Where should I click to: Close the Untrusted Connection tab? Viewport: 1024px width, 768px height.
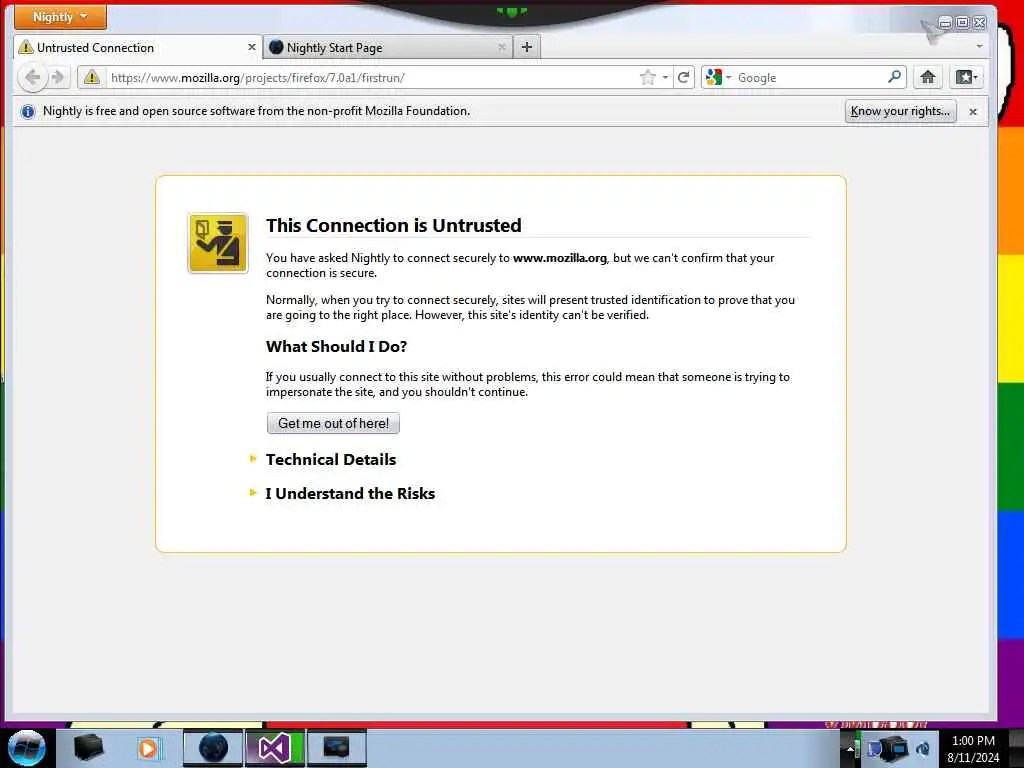pyautogui.click(x=251, y=47)
